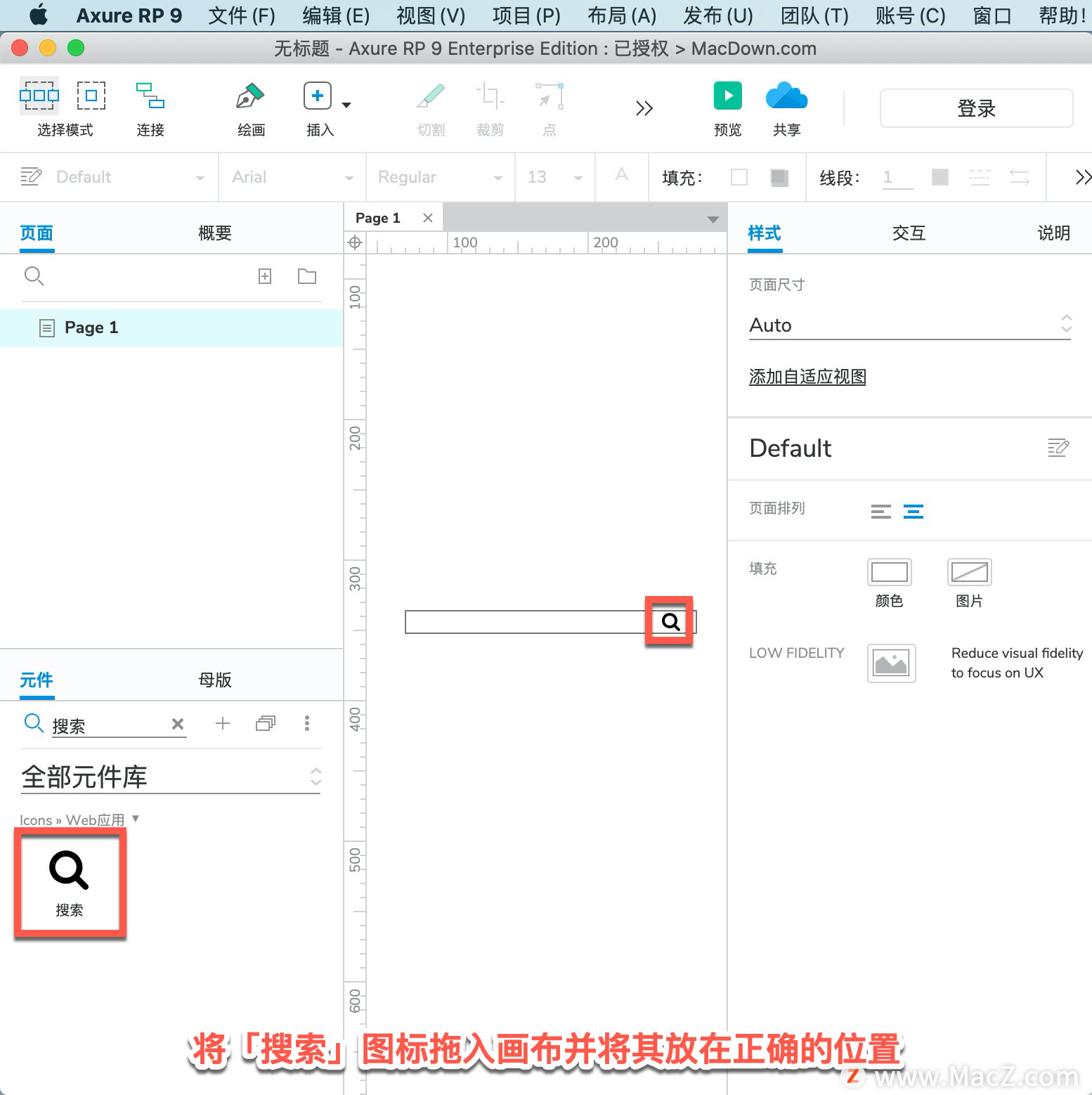Clear the widget search text X
This screenshot has height=1095, width=1092.
pos(178,724)
